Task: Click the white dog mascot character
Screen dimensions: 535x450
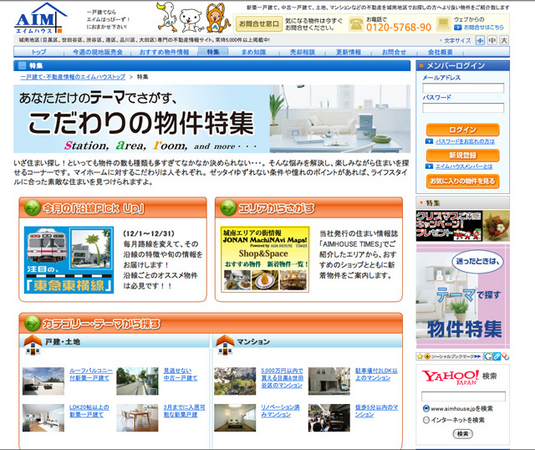Action: coord(191,20)
